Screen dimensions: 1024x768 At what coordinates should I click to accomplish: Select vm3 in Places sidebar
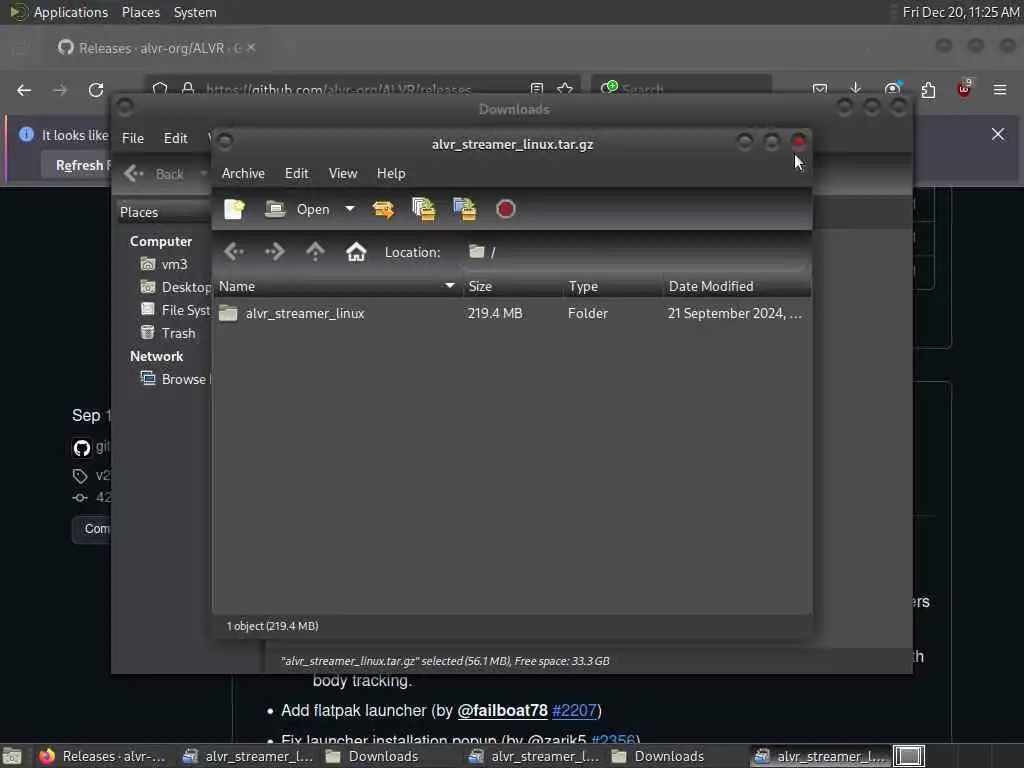pos(163,264)
